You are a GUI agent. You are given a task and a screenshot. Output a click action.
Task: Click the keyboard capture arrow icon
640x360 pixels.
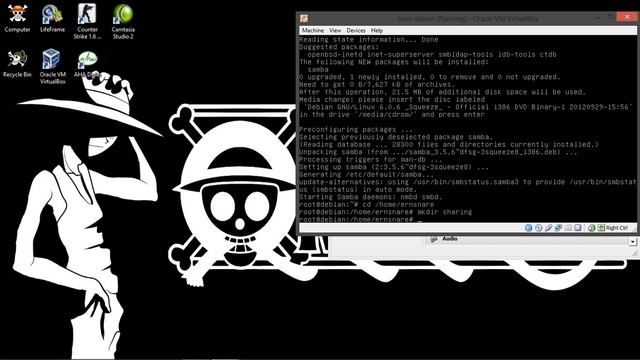(x=601, y=228)
